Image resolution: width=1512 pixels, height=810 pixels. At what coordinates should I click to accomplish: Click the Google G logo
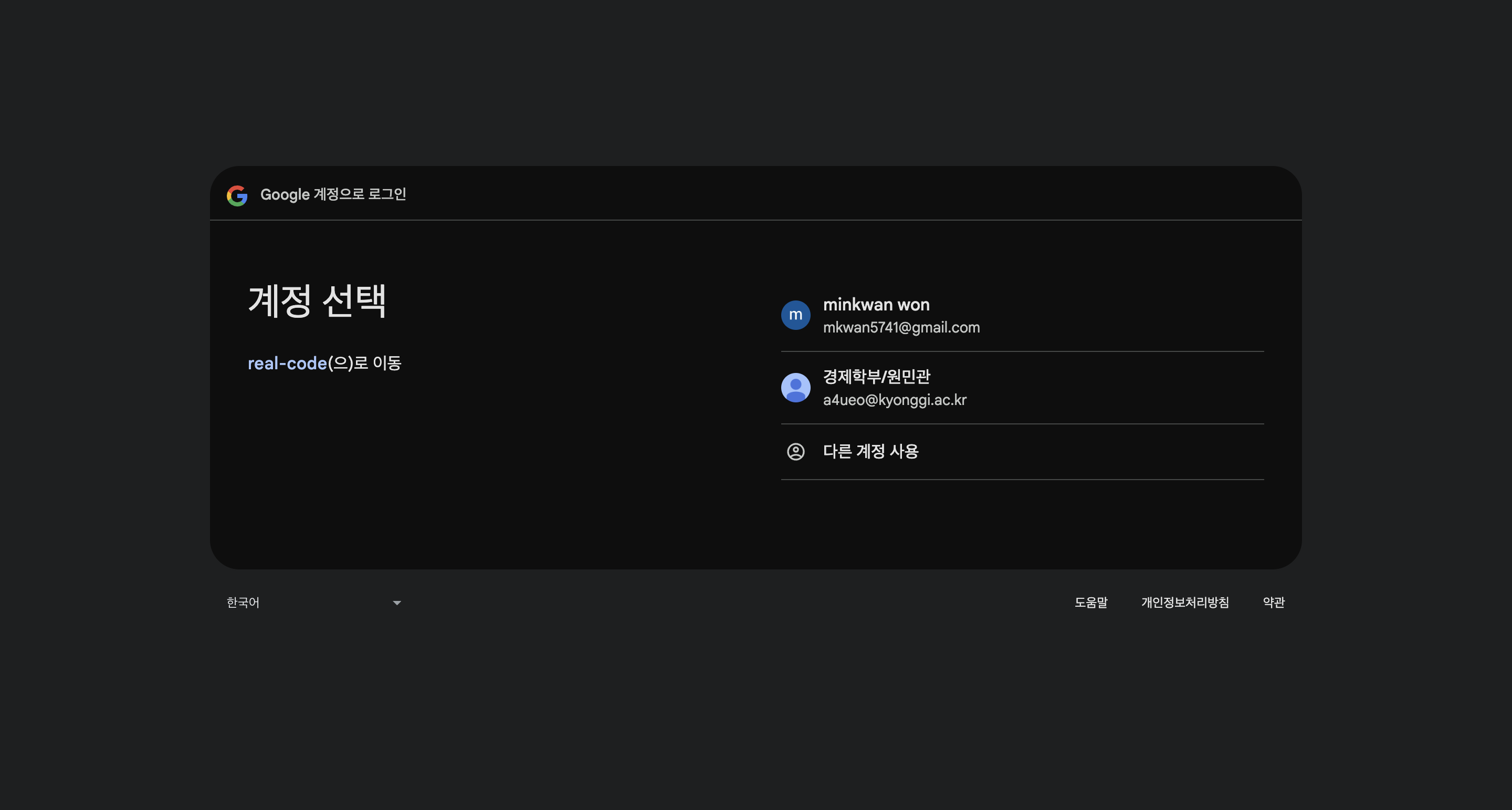click(237, 195)
